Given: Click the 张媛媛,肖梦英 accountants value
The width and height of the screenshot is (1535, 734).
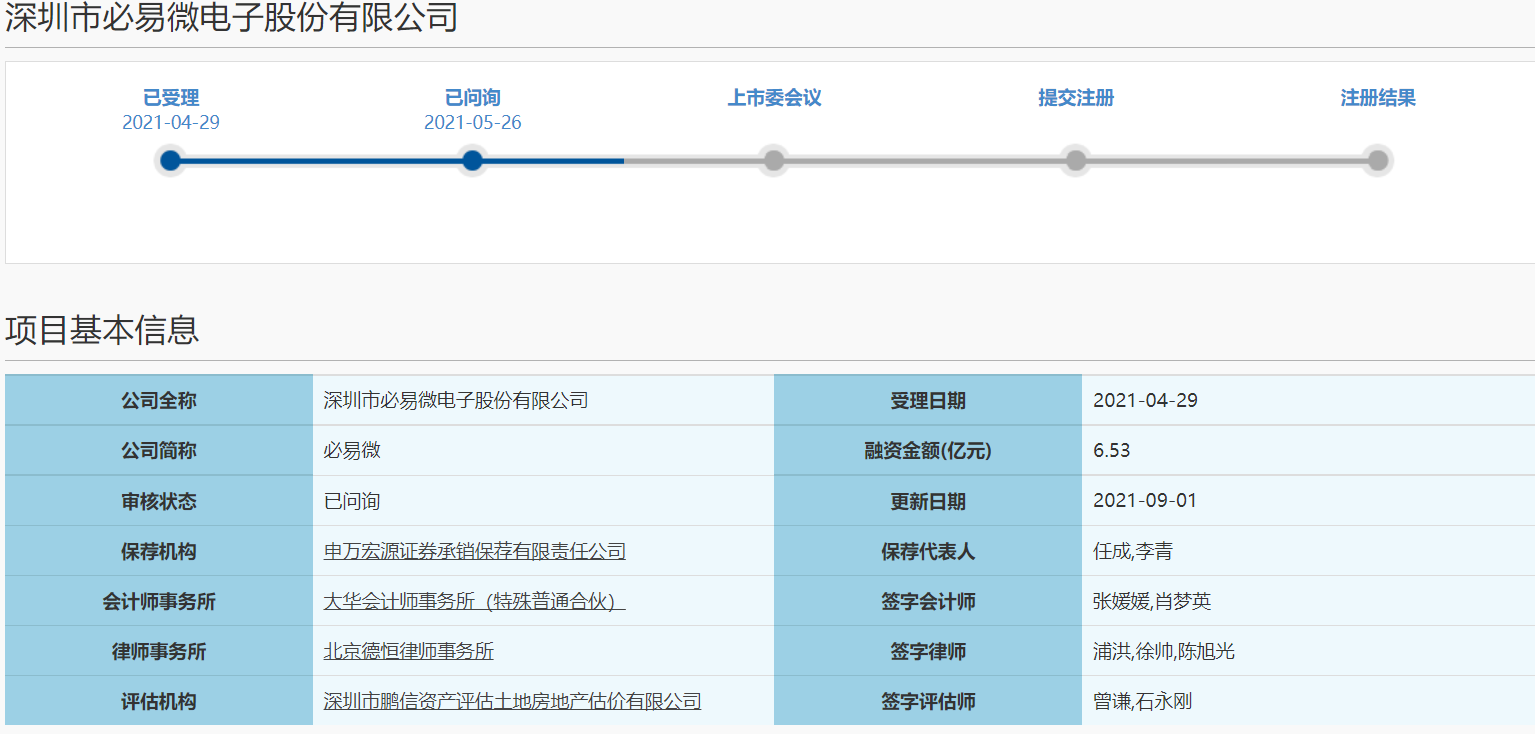Looking at the screenshot, I should tap(1152, 601).
